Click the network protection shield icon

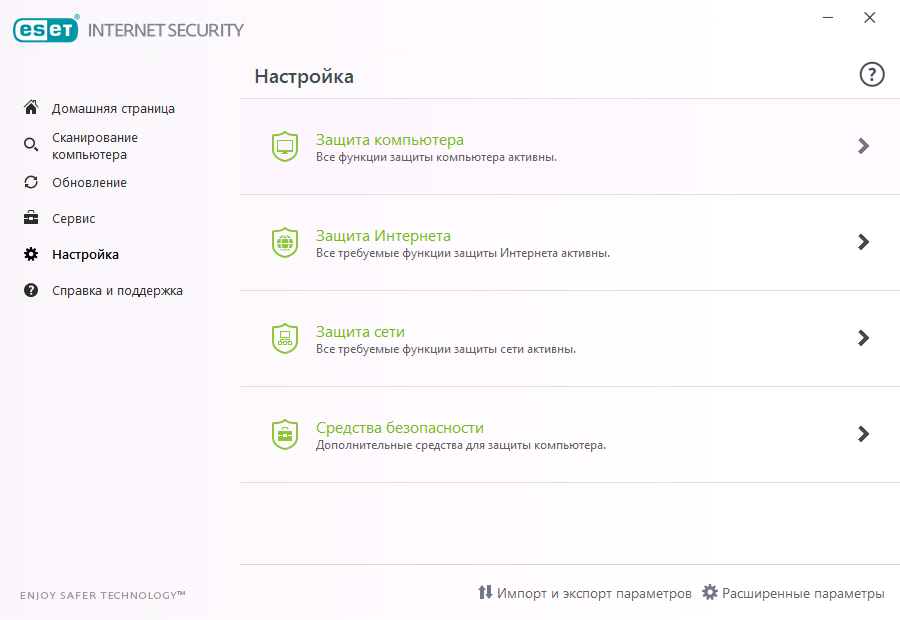click(285, 338)
